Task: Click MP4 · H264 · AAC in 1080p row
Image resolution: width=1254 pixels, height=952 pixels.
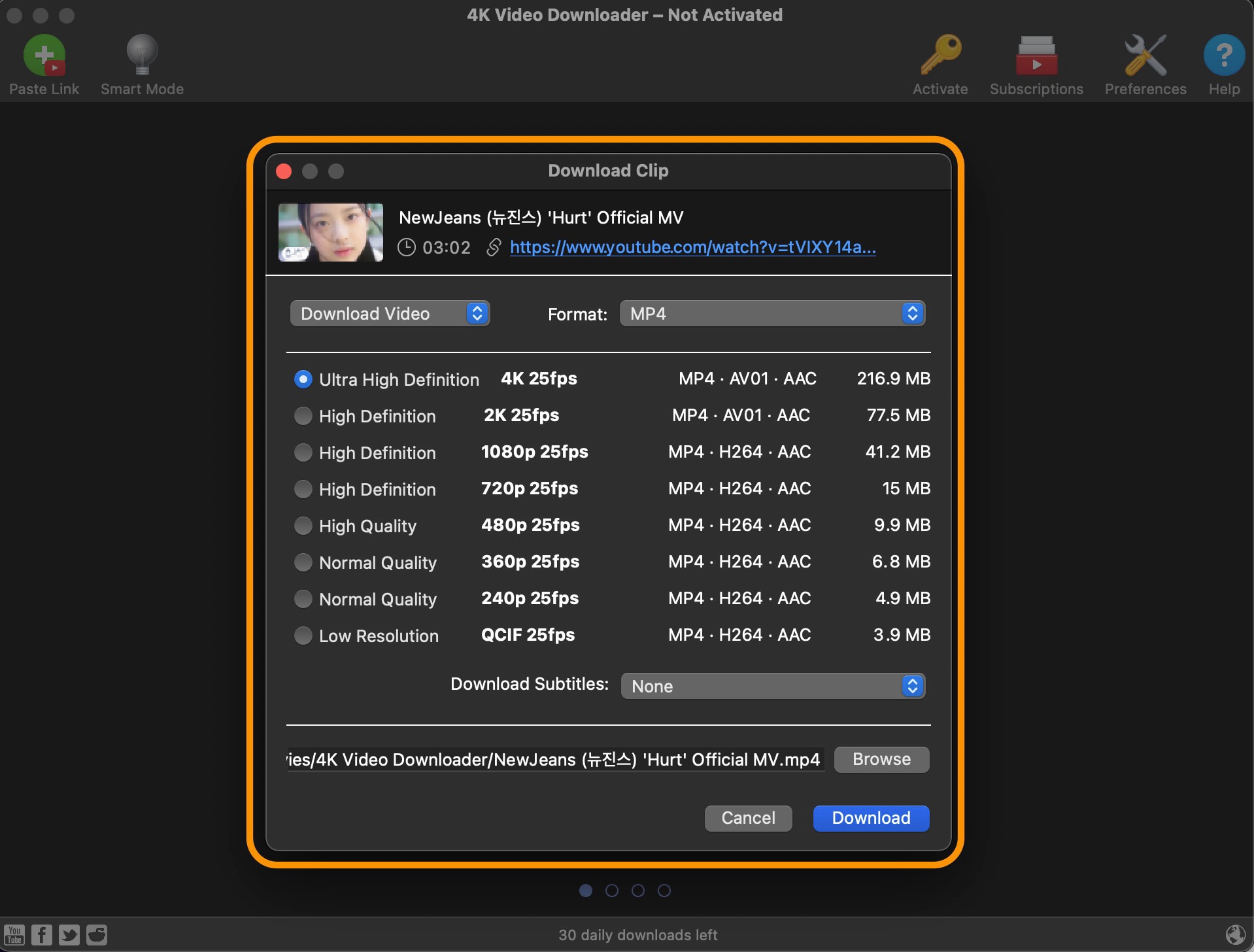Action: click(739, 452)
